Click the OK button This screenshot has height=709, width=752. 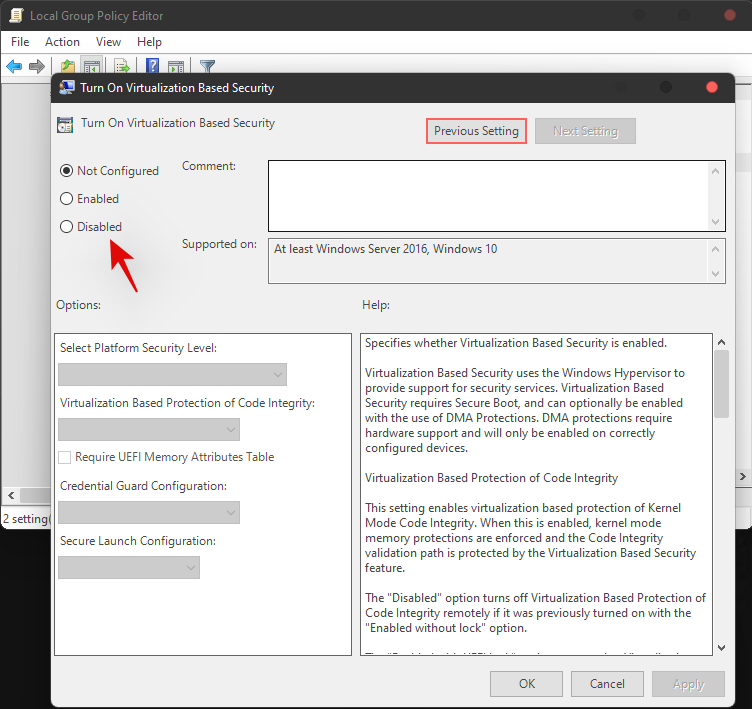tap(527, 684)
